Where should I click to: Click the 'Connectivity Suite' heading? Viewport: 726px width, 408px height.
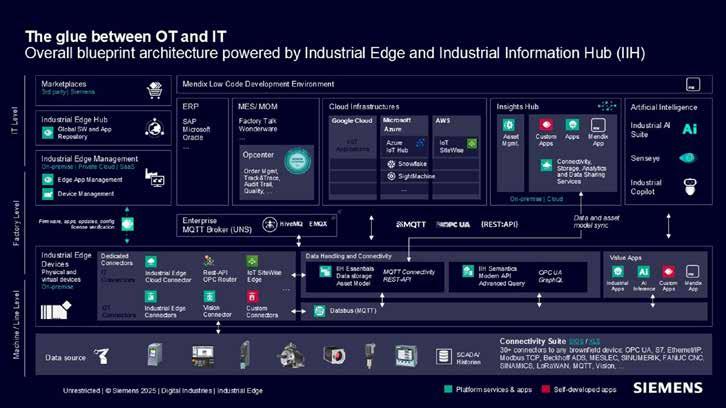(x=533, y=341)
